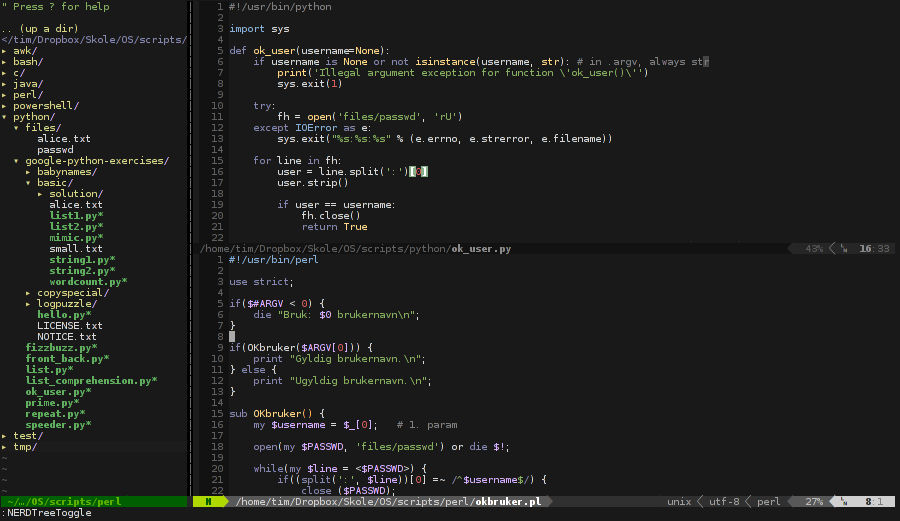Open NOTICE.txt in the tree
Viewport: 900px width, 521px height.
coord(67,337)
